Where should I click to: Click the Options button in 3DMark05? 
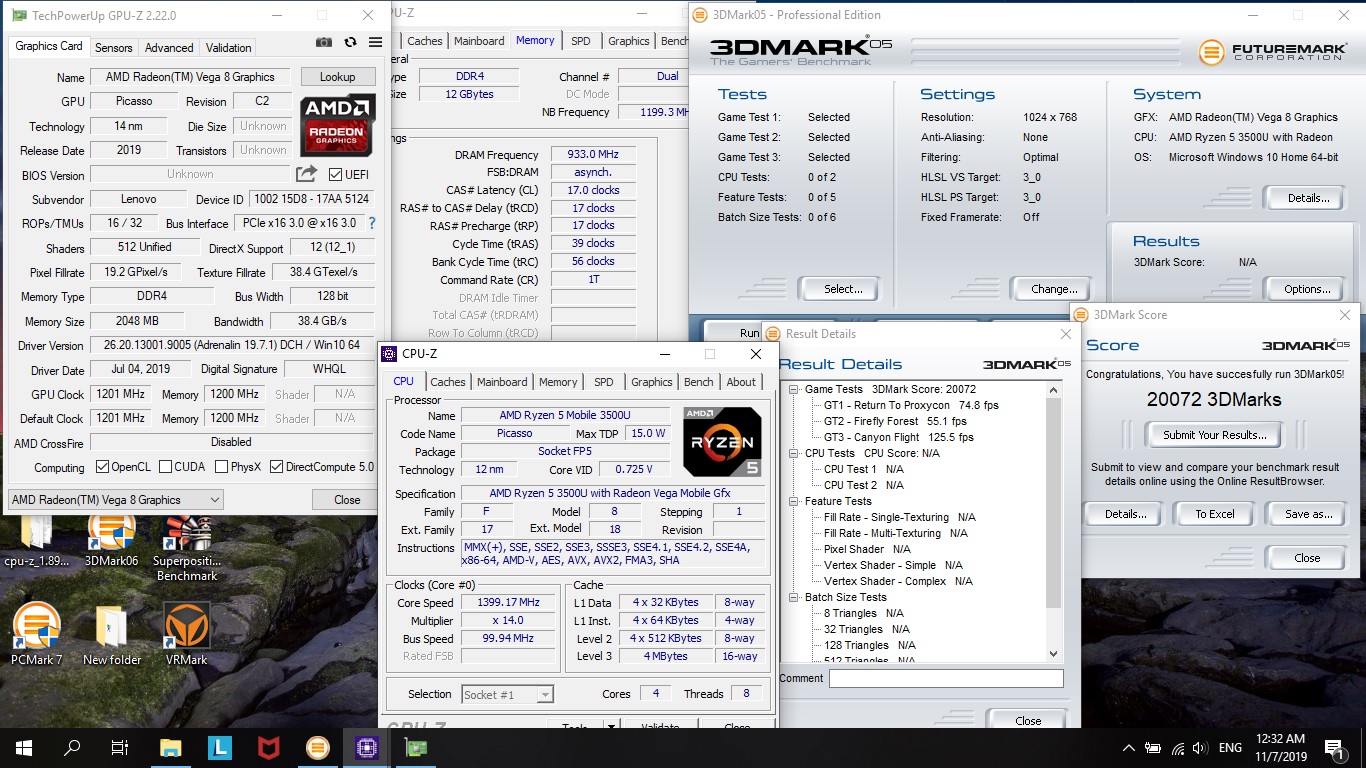pyautogui.click(x=1307, y=289)
